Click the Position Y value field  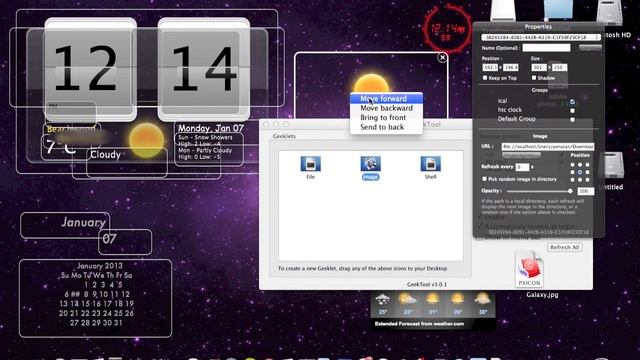(511, 67)
